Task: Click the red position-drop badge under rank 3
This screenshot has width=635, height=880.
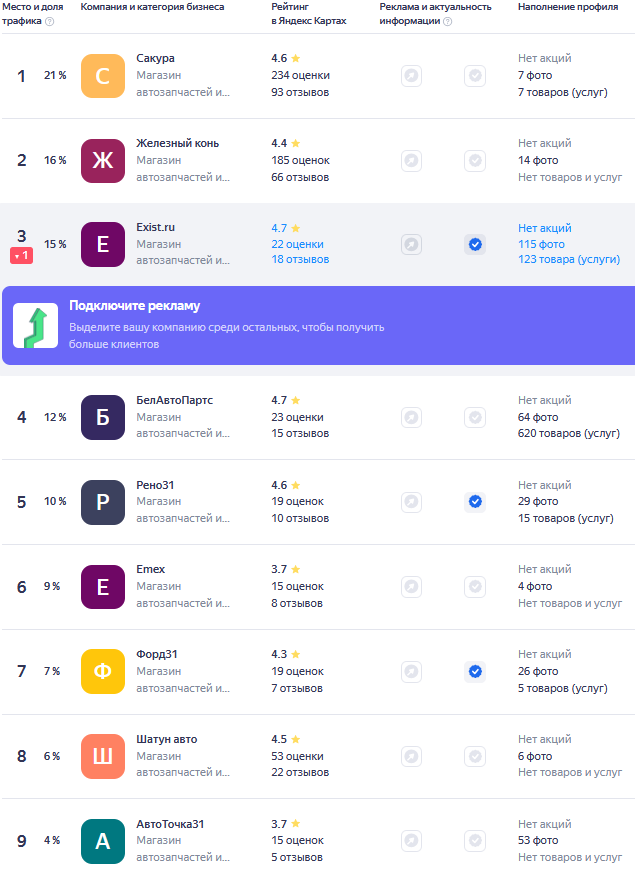Action: (x=22, y=256)
